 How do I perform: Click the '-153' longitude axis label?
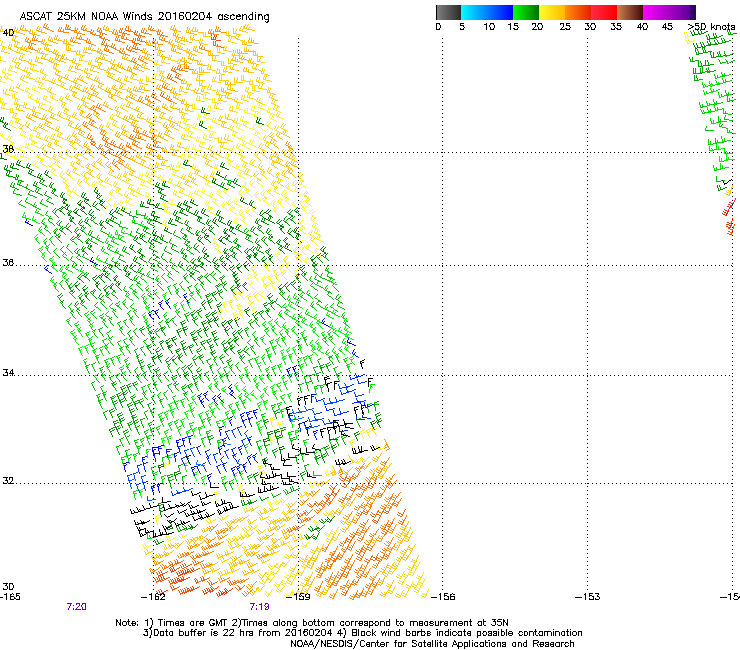coord(588,597)
